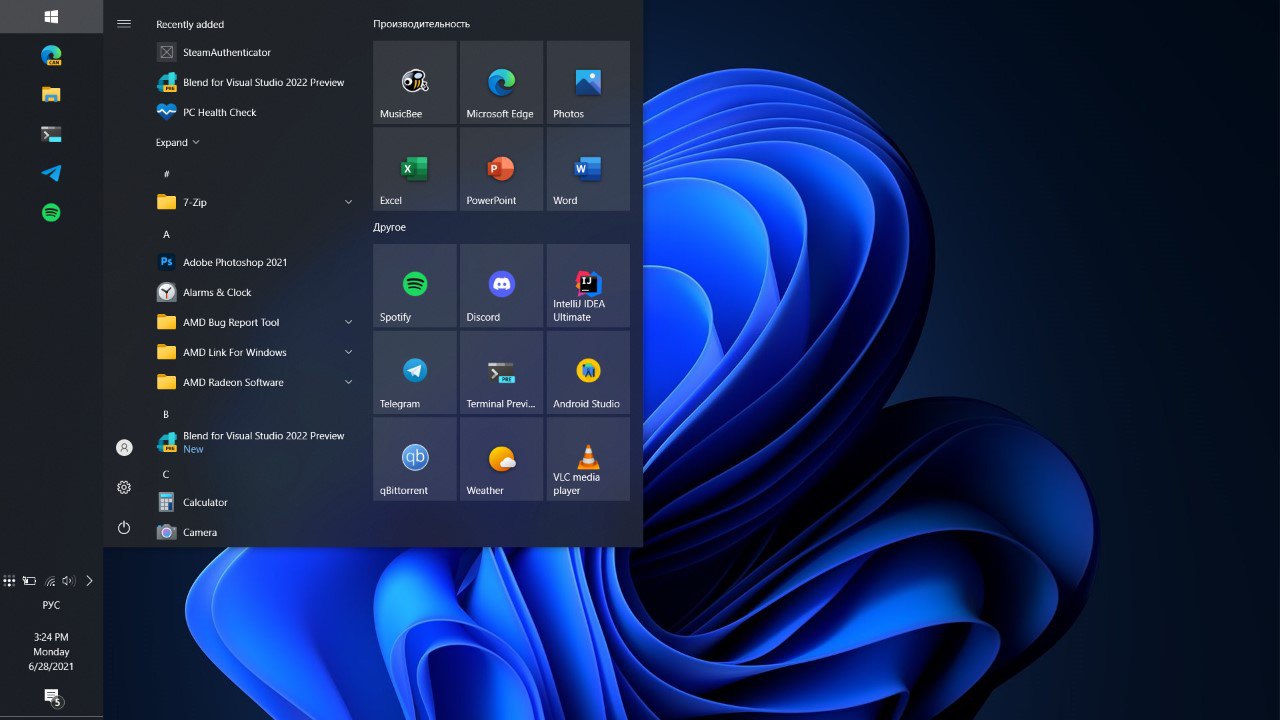This screenshot has width=1280, height=720.
Task: Open the Spotify tile in Другое group
Action: (x=415, y=286)
